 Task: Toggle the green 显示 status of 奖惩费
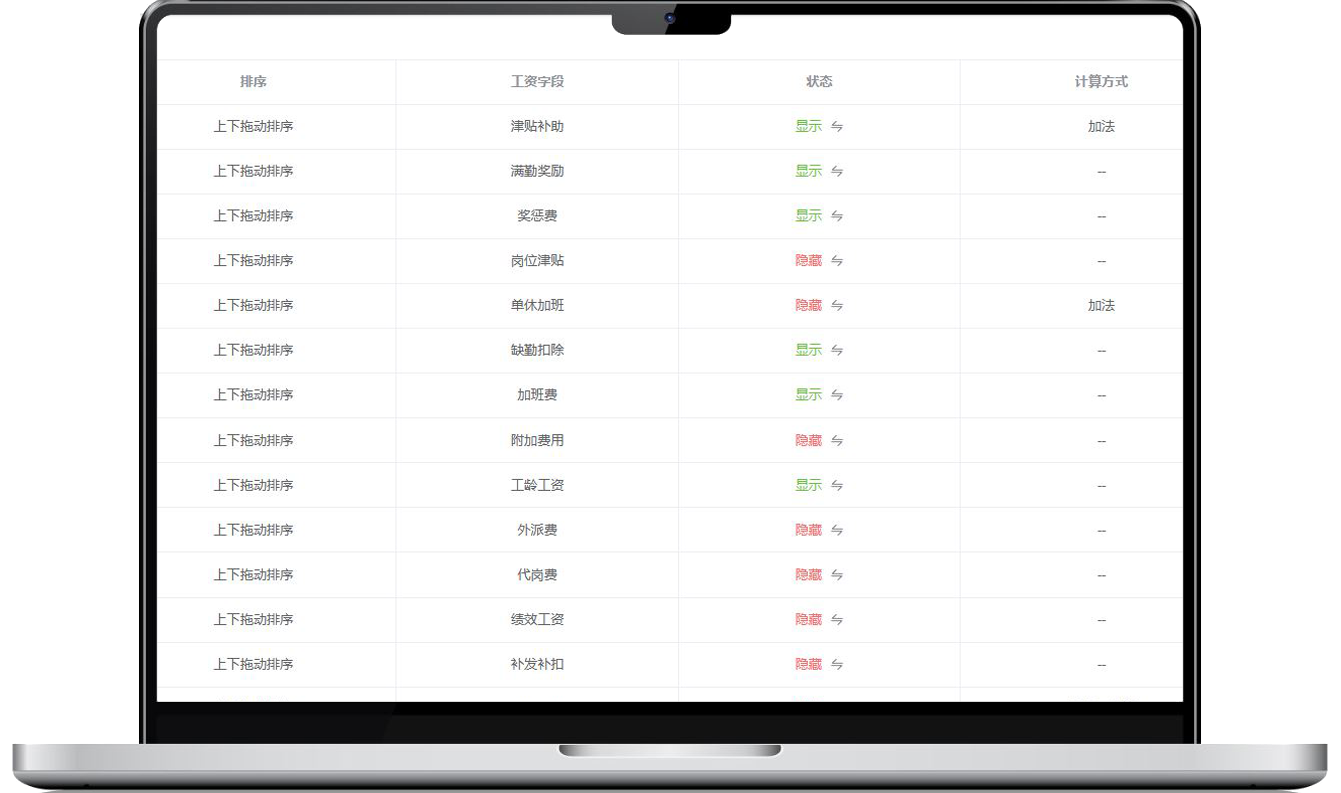tap(808, 216)
